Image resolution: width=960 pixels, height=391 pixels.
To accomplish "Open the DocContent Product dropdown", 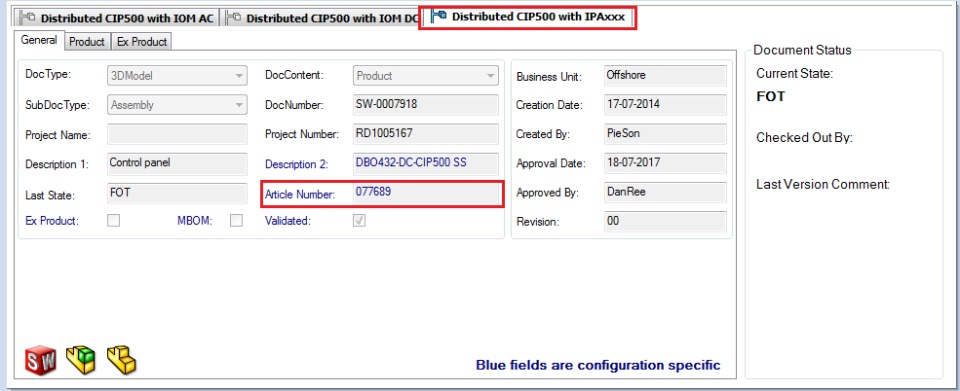I will (x=426, y=76).
